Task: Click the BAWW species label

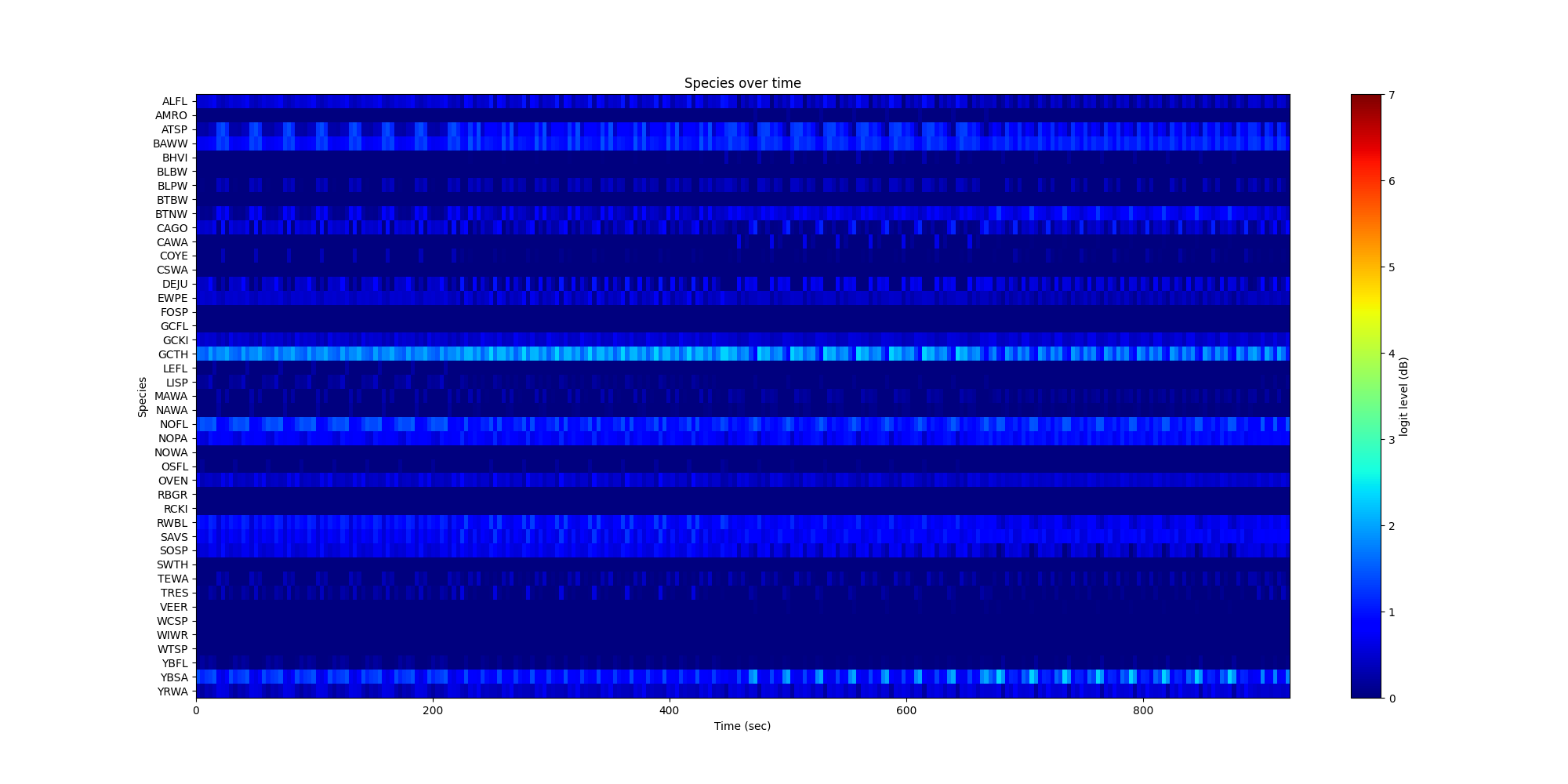Action: coord(170,143)
